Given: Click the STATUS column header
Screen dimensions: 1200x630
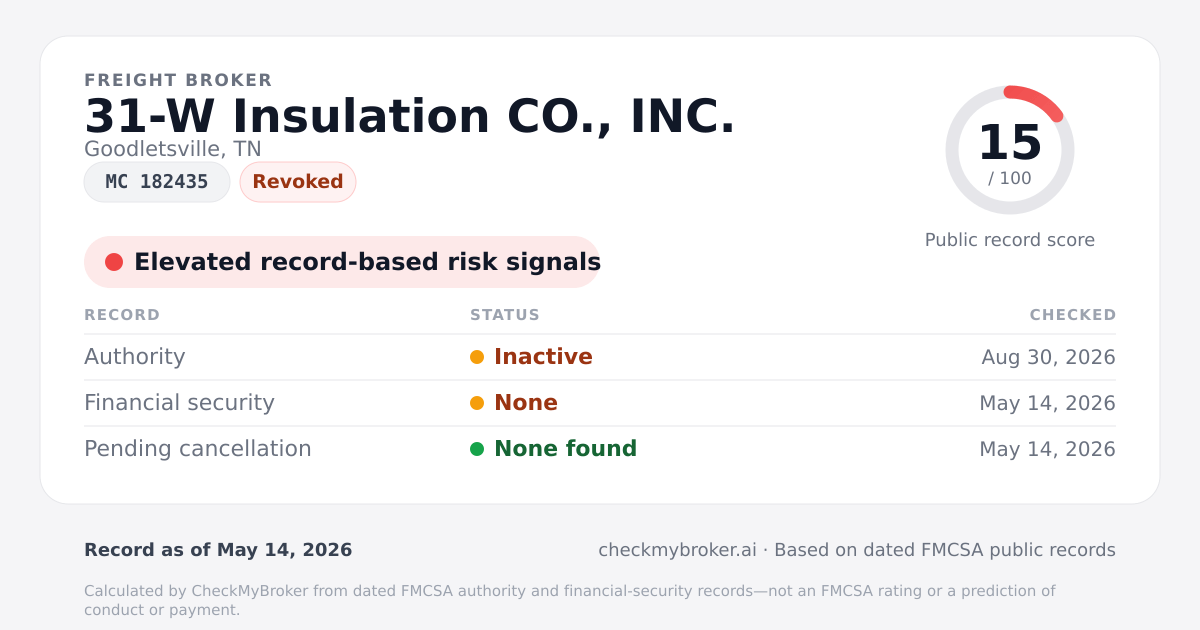Looking at the screenshot, I should (505, 315).
